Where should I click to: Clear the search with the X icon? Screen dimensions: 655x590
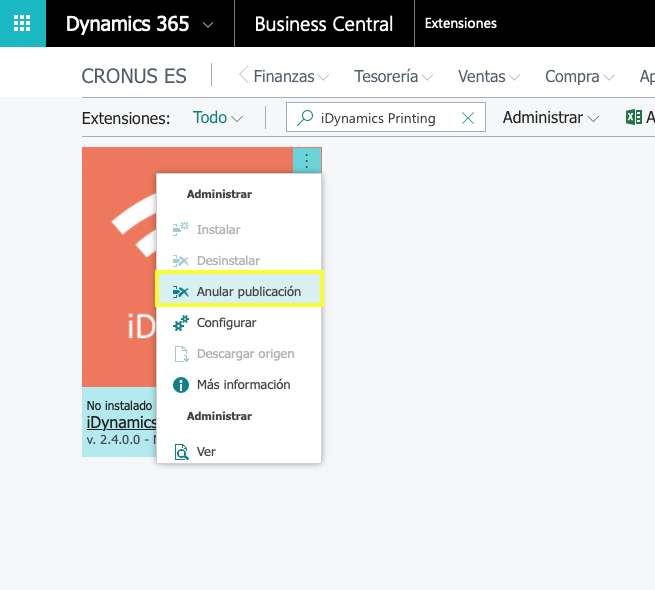(x=468, y=118)
